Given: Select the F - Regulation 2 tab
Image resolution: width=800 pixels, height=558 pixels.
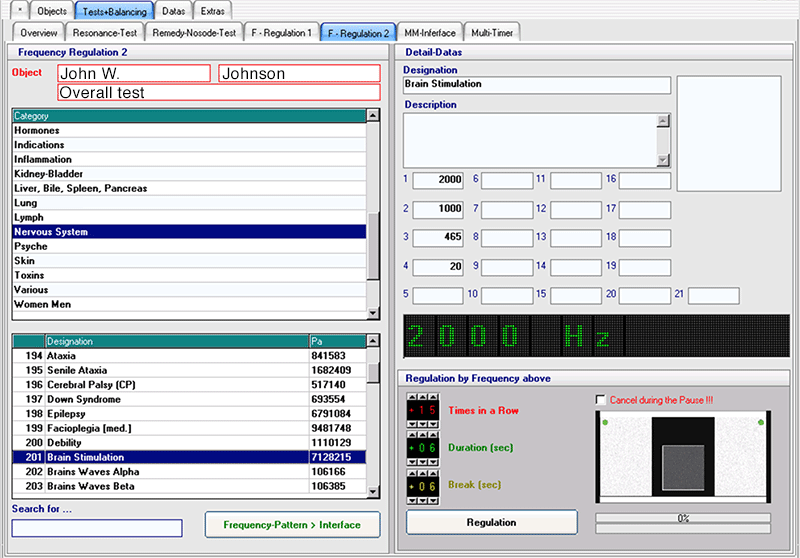Looking at the screenshot, I should tap(359, 33).
